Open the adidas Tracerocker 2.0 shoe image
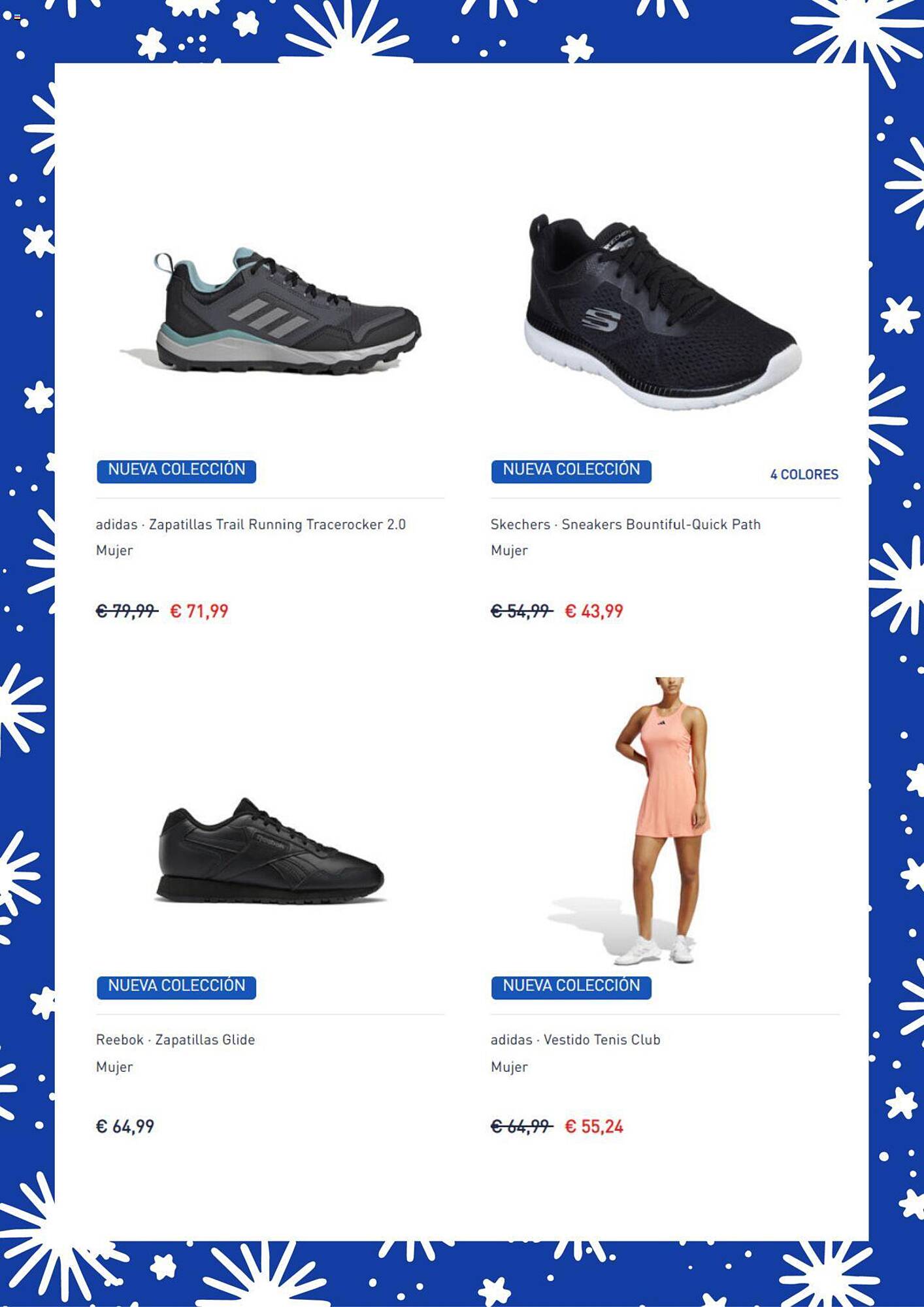924x1307 pixels. pos(270,310)
